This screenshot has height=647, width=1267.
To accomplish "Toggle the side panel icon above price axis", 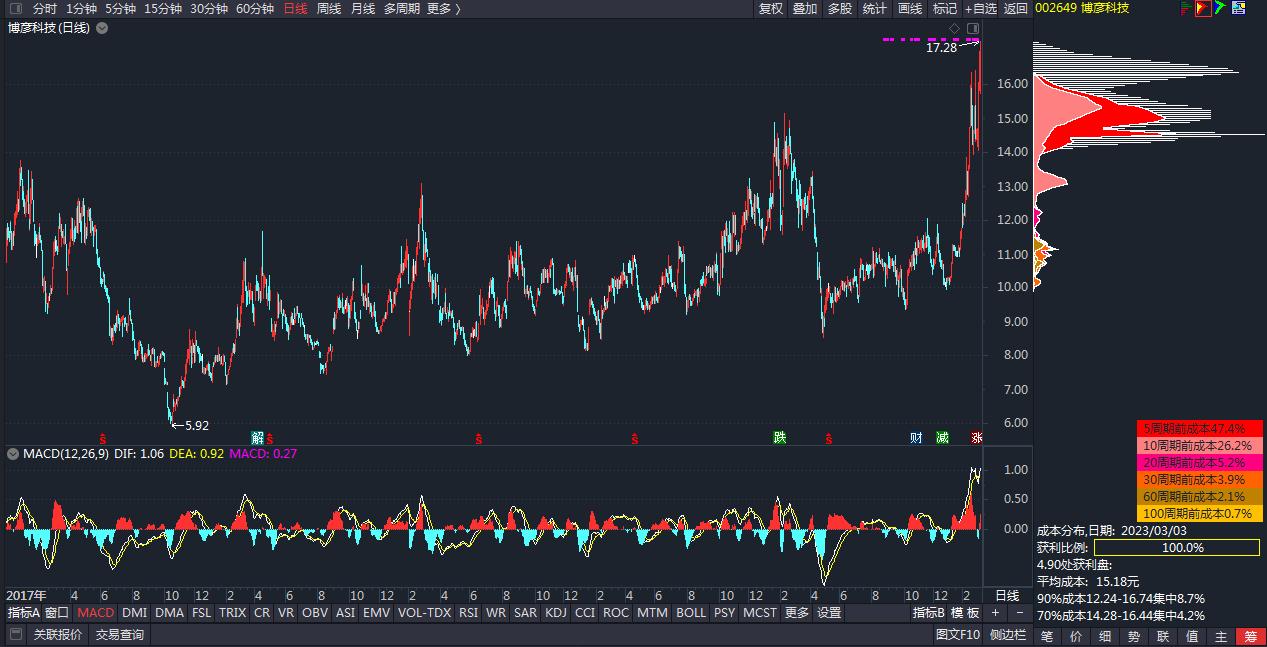I will (x=973, y=28).
